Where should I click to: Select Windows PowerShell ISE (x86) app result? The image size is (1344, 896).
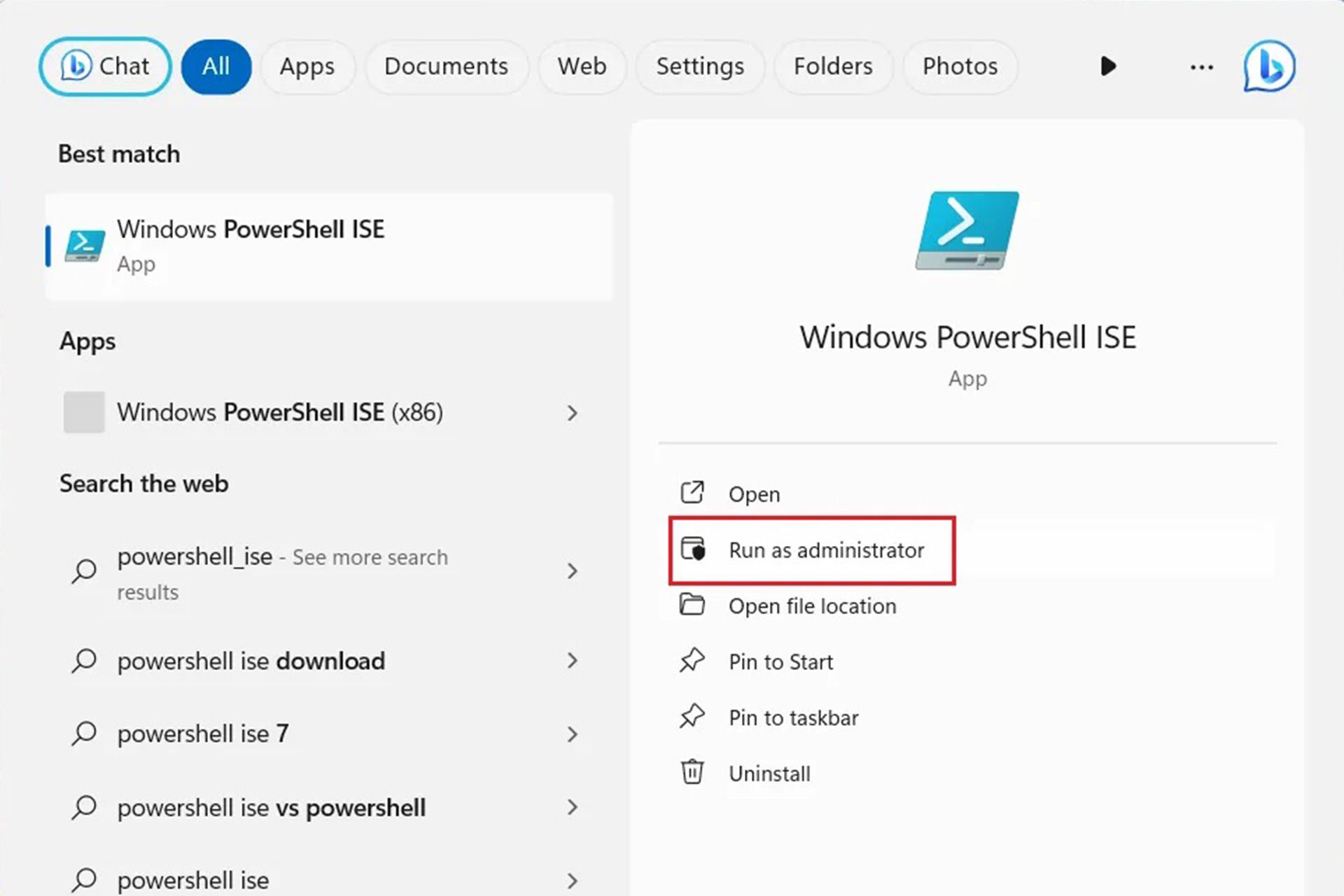(x=329, y=412)
